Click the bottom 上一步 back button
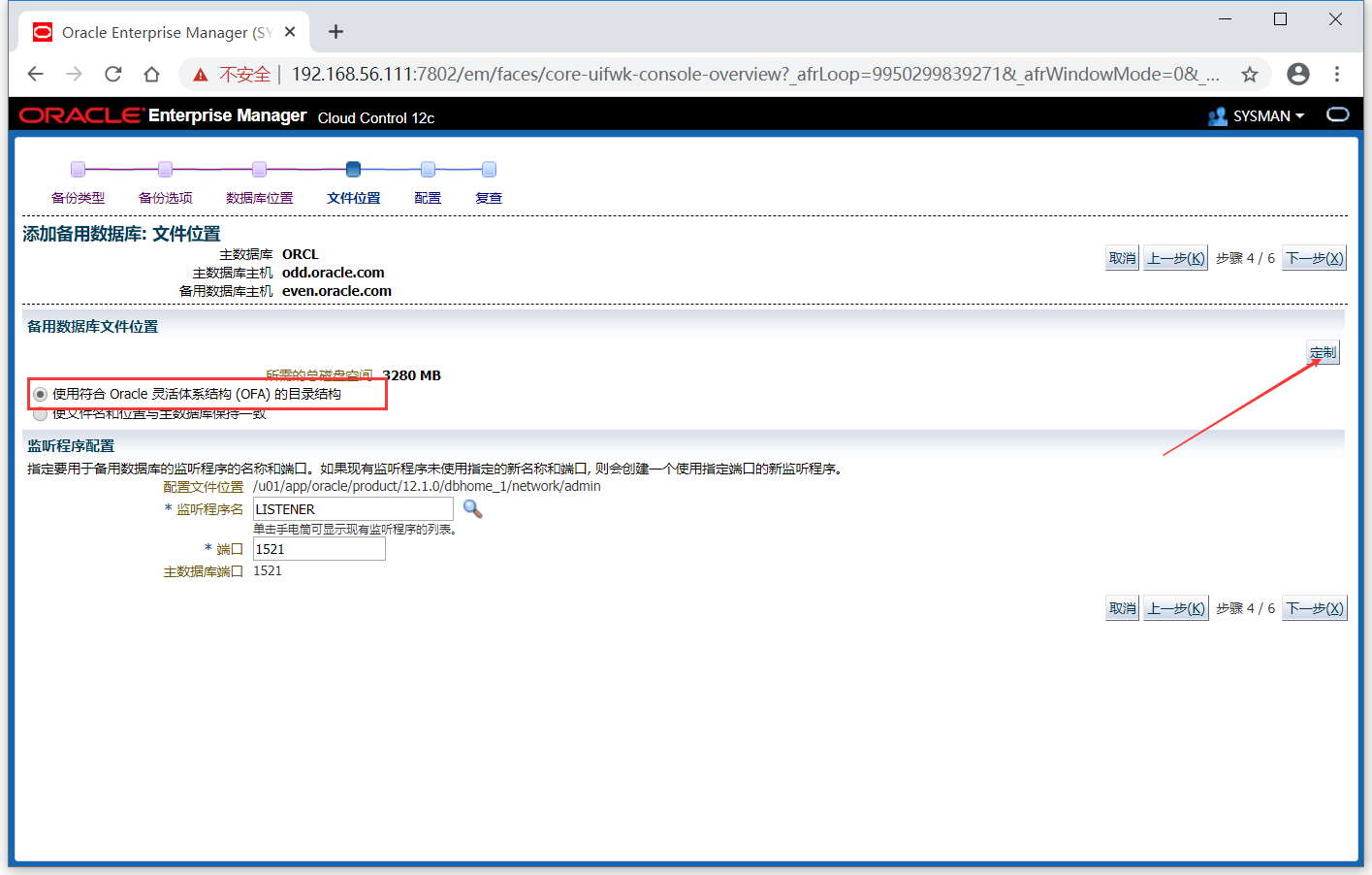The image size is (1372, 875). tap(1175, 608)
